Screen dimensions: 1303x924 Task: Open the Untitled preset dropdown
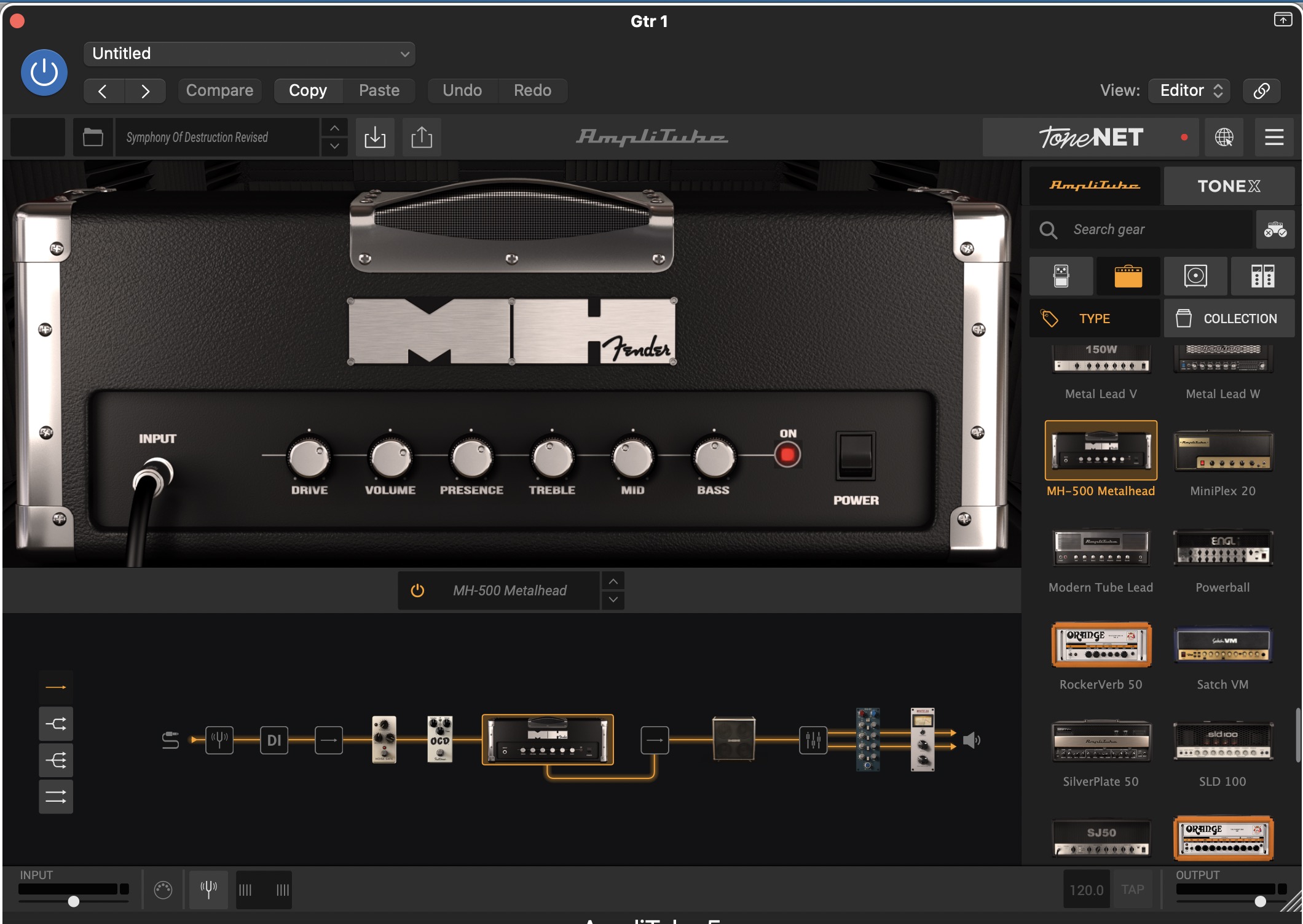click(x=249, y=54)
